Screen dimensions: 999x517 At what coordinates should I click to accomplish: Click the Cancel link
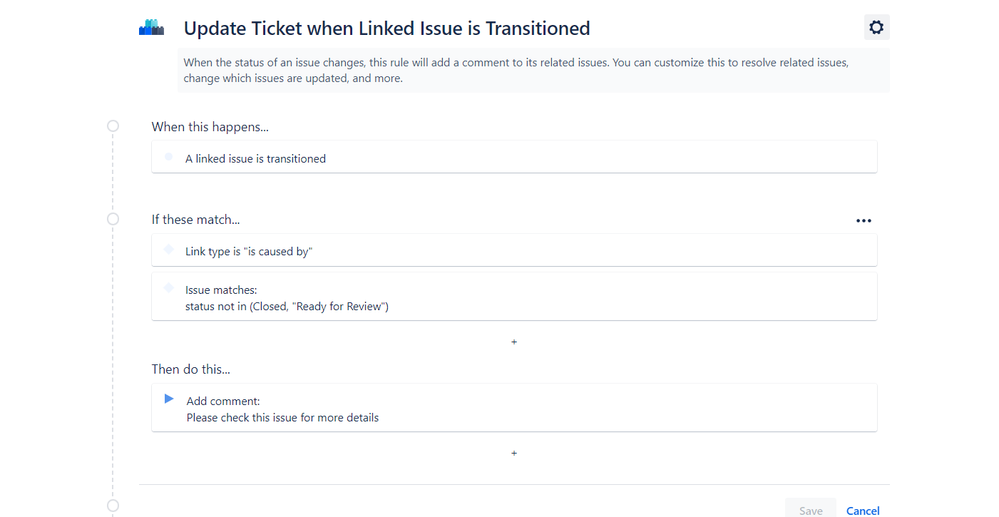863,511
